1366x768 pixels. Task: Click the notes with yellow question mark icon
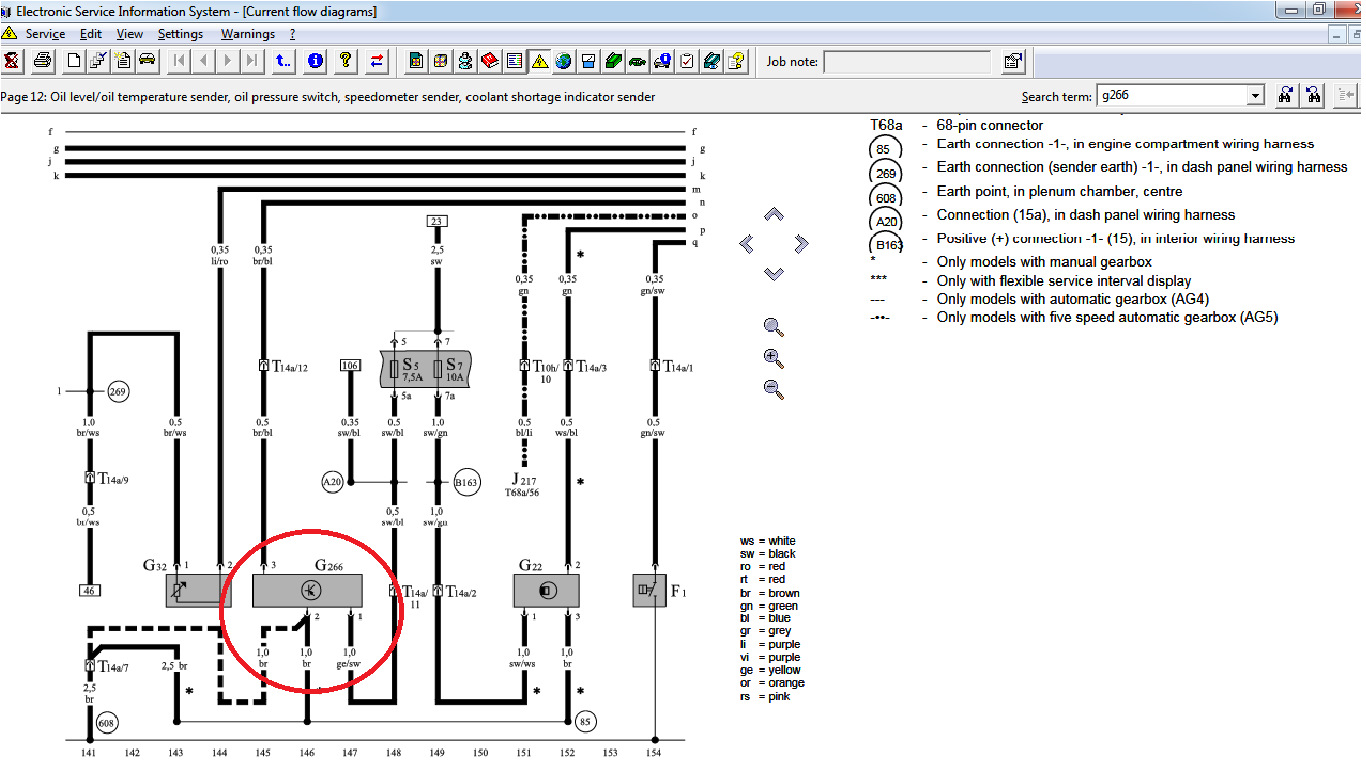click(736, 61)
